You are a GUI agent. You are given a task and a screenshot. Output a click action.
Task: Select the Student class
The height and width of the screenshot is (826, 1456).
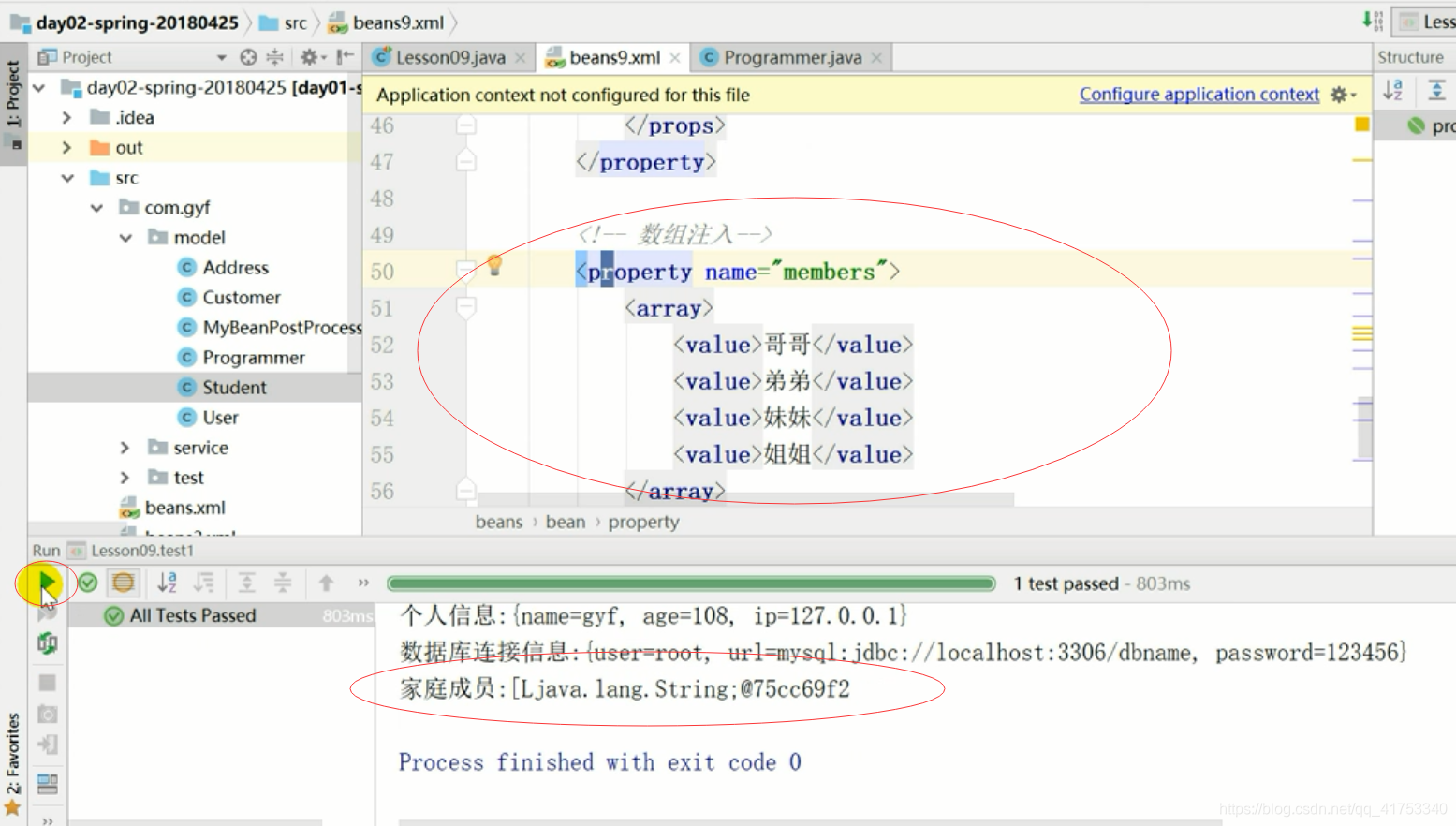(234, 388)
